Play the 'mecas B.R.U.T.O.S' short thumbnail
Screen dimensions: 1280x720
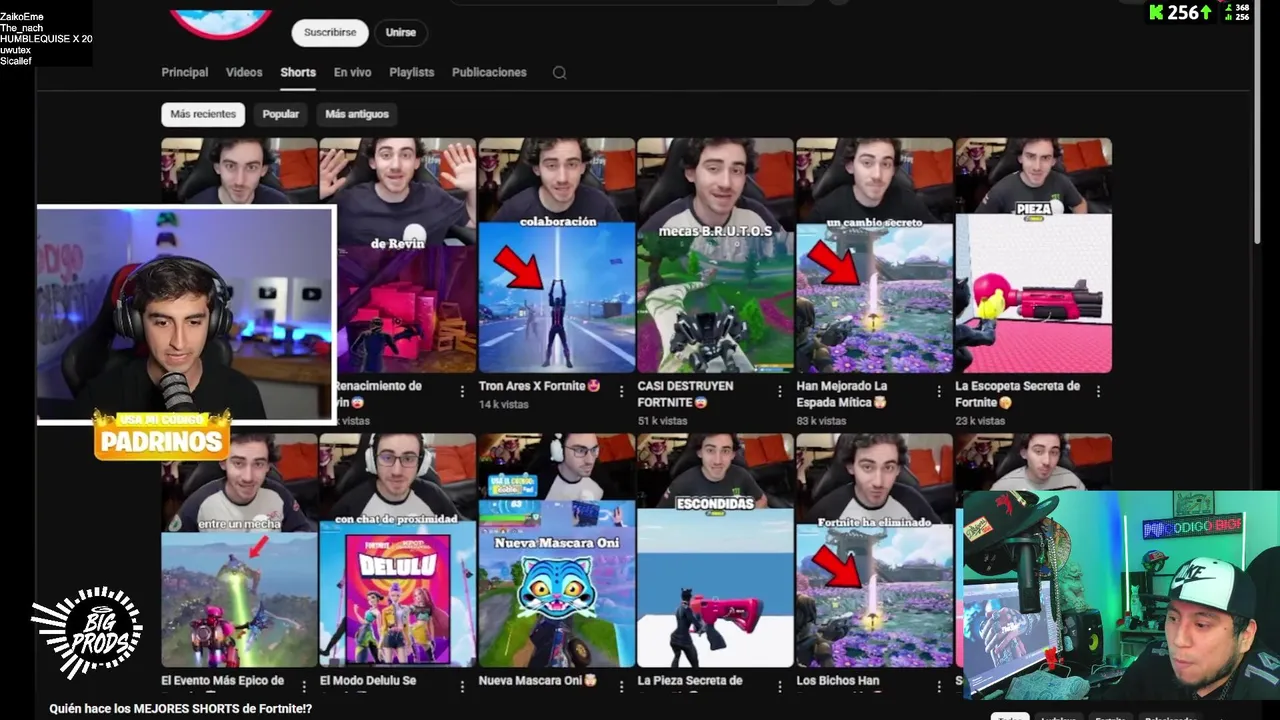coord(715,255)
